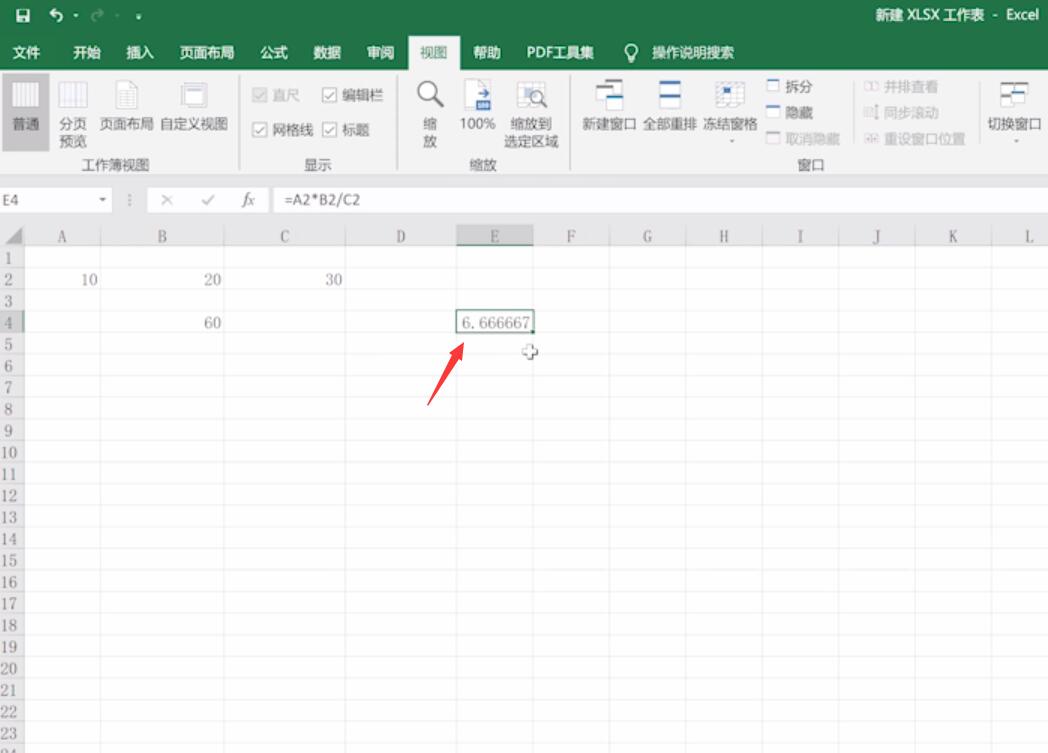The image size is (1048, 753).
Task: Open the Undo history dropdown arrow
Action: tap(76, 16)
